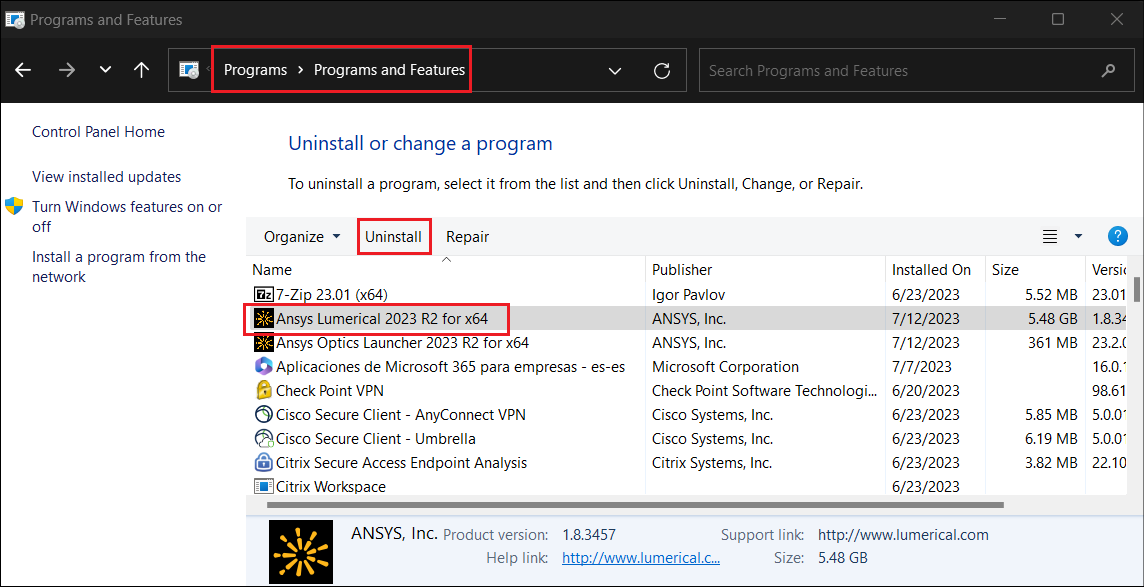Expand the address bar history dropdown
This screenshot has height=587, width=1144.
click(615, 71)
